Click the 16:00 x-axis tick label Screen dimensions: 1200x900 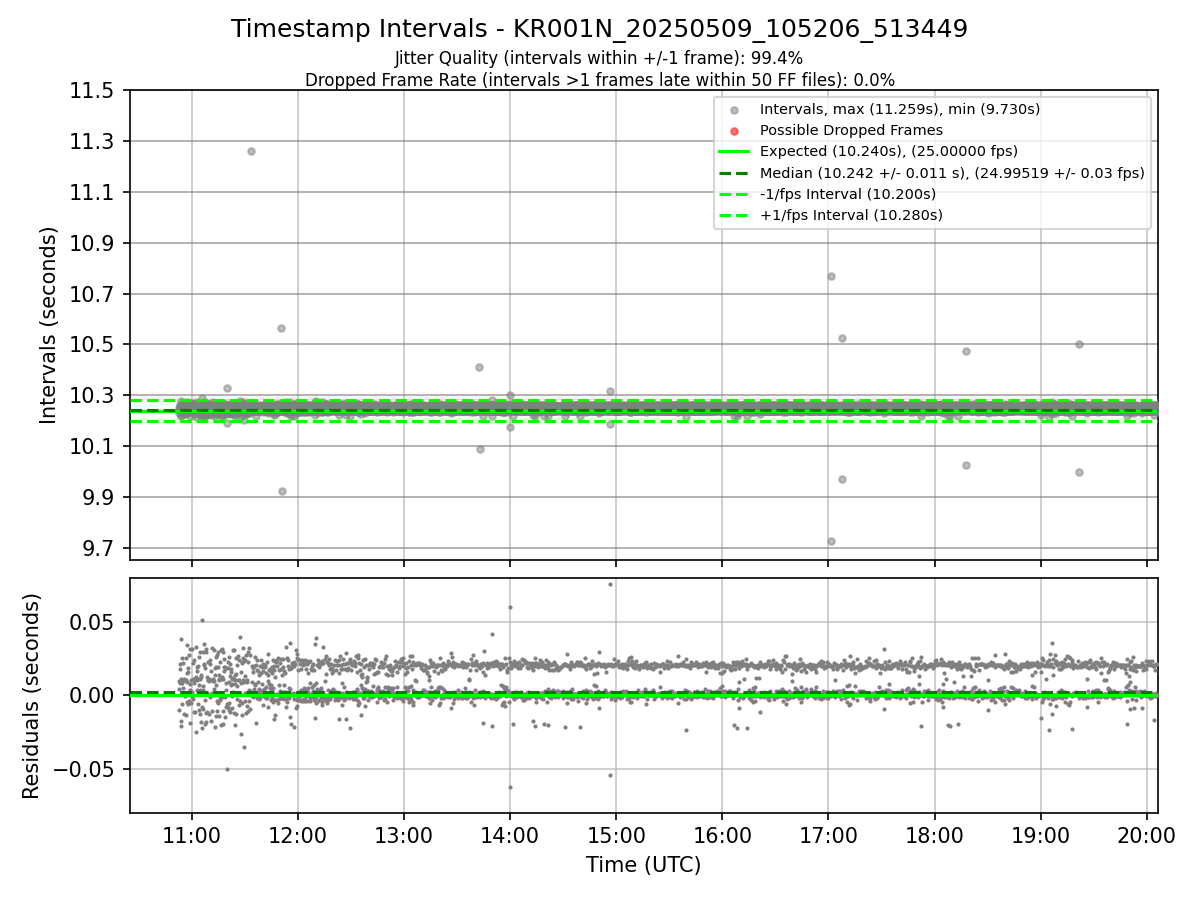click(722, 836)
